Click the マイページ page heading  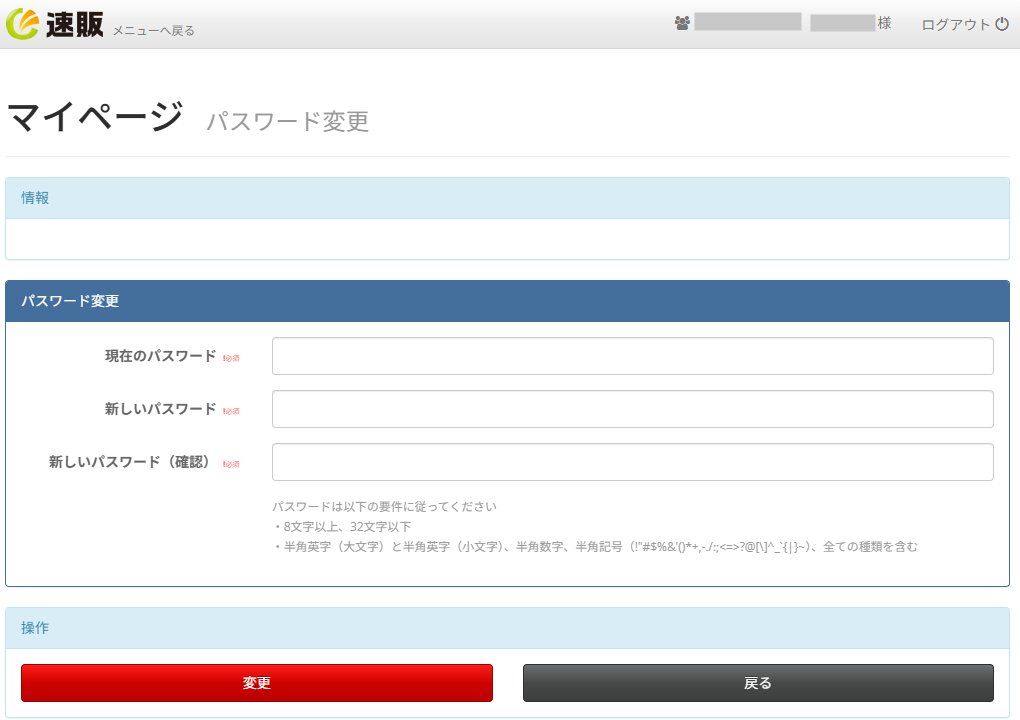[95, 117]
